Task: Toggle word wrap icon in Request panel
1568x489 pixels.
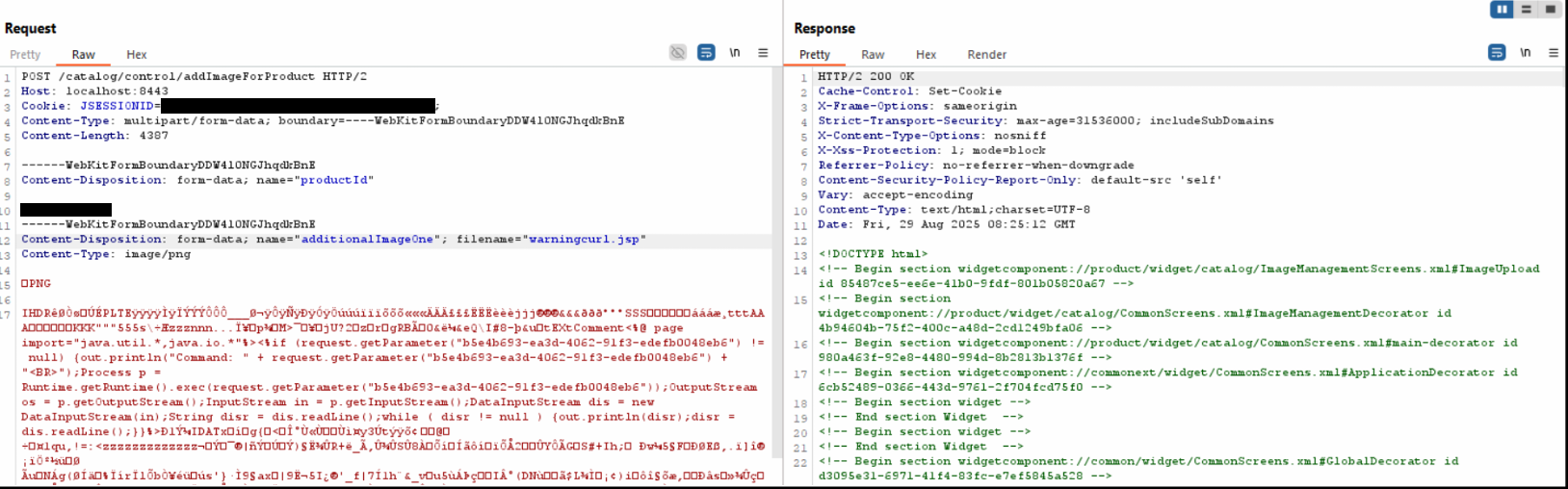Action: (706, 52)
